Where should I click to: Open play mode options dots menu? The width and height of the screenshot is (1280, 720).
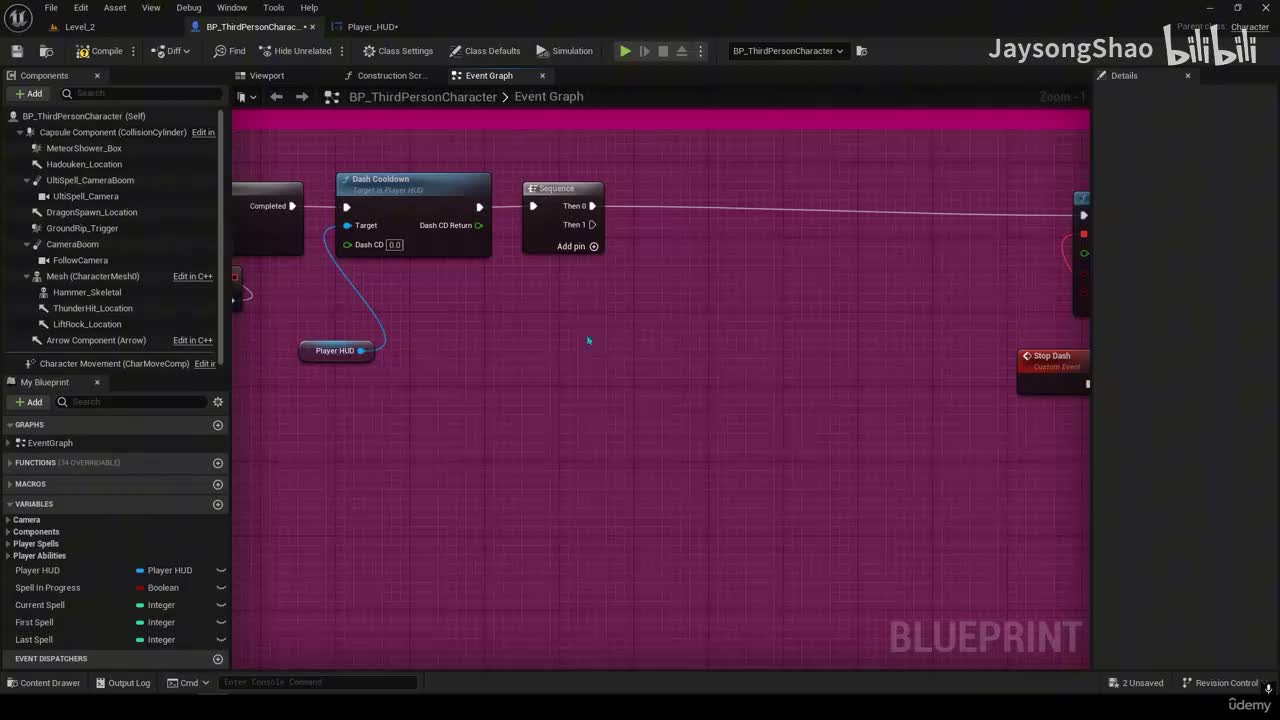(x=700, y=51)
